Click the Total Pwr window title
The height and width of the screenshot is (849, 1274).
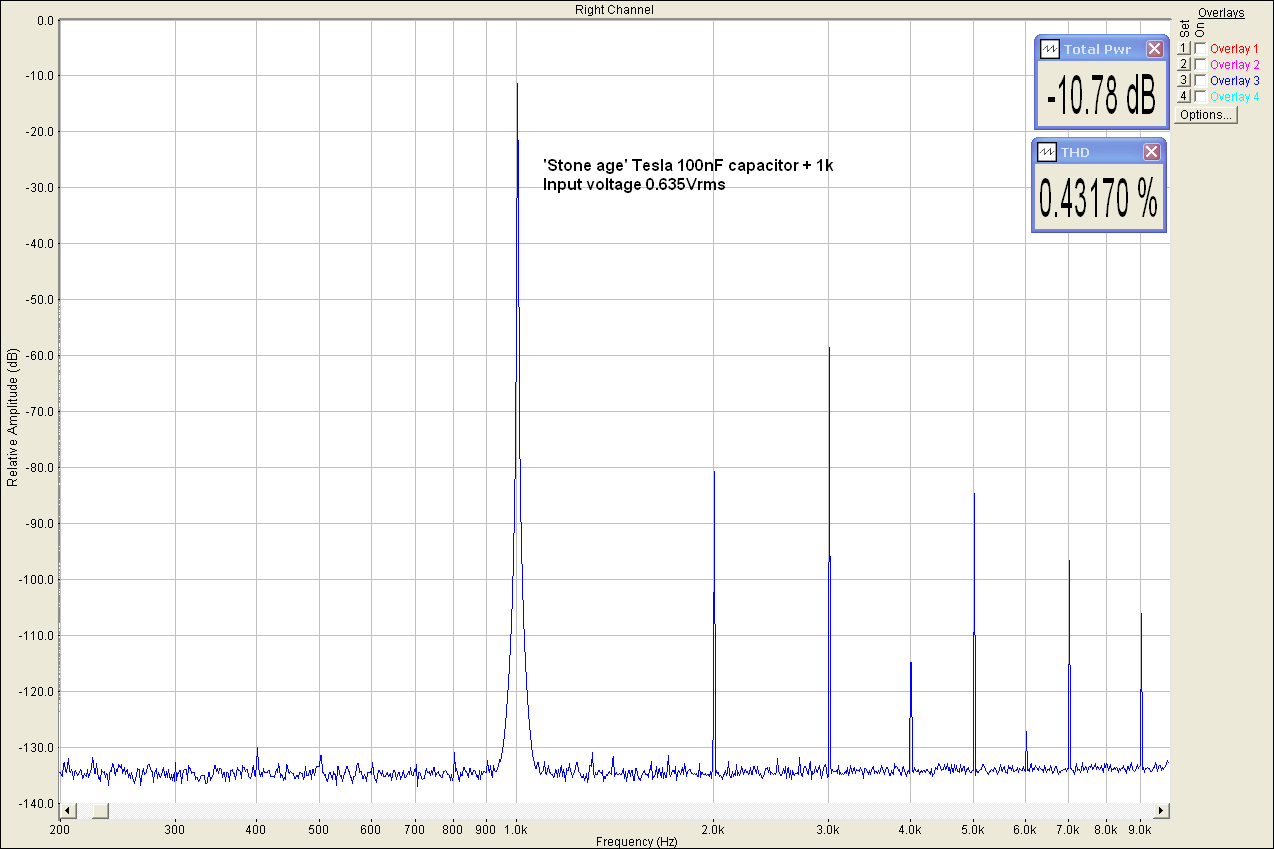(1097, 49)
